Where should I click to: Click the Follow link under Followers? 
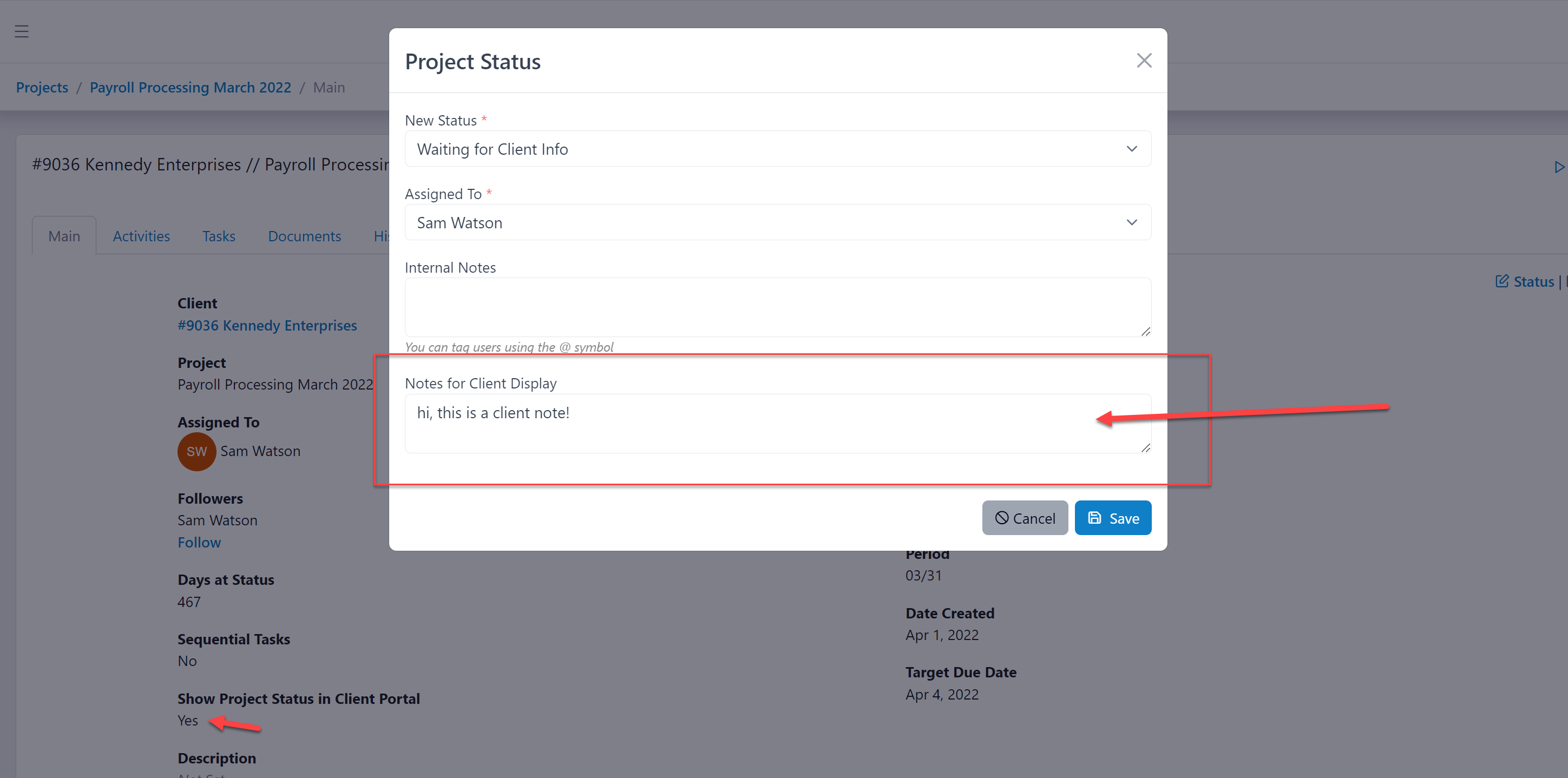pyautogui.click(x=199, y=542)
